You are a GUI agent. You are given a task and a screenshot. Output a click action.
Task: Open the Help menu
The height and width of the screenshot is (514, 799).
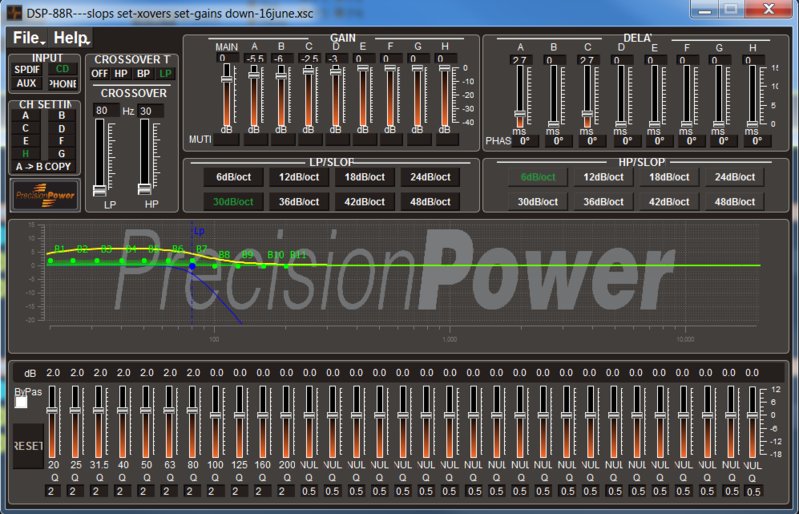pyautogui.click(x=71, y=38)
